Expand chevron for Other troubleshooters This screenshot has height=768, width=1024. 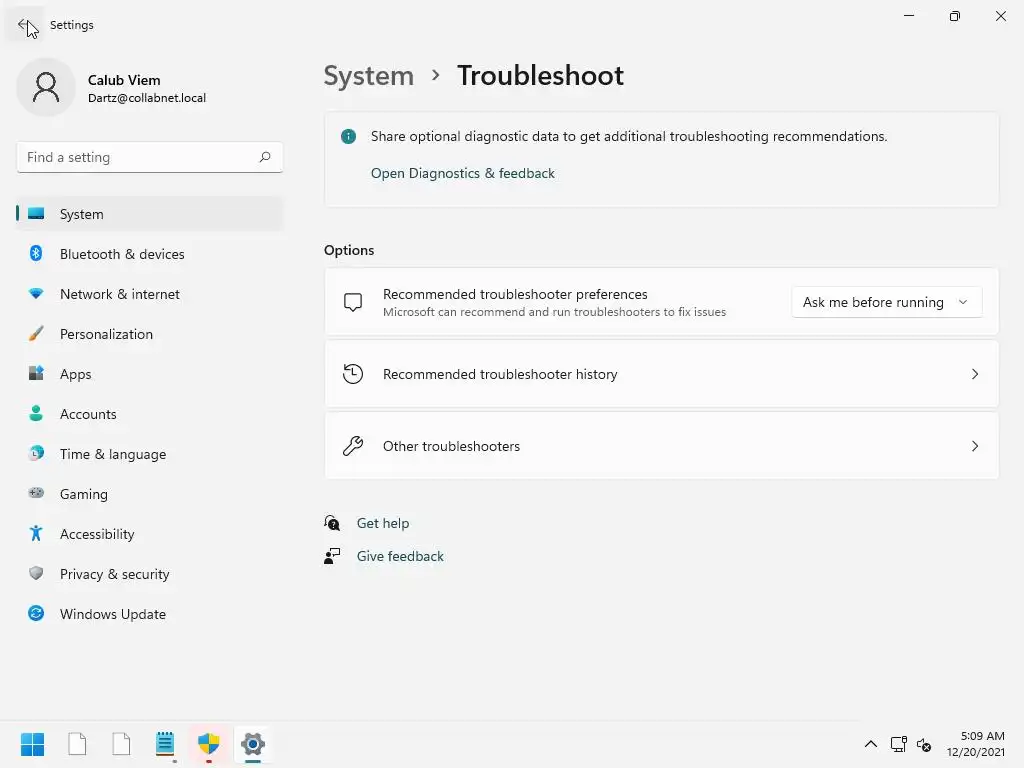click(974, 446)
